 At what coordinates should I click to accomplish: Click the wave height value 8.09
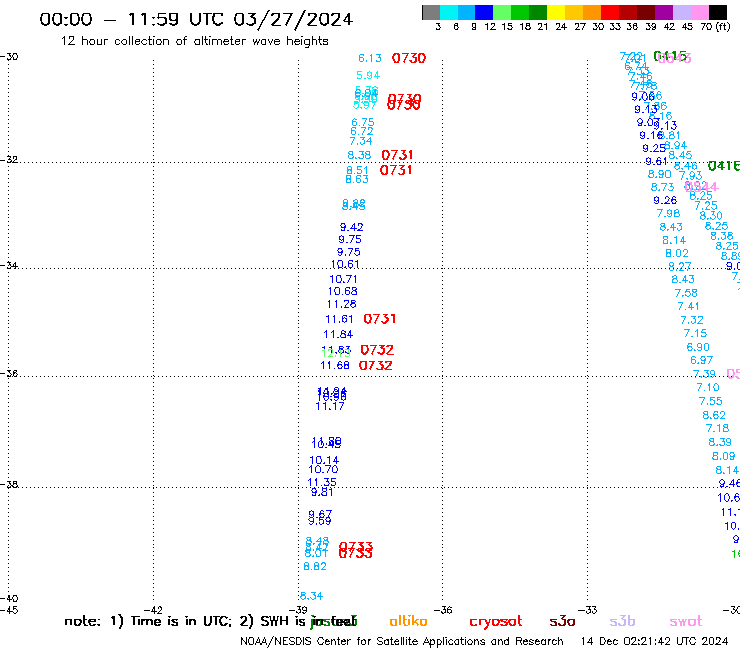click(723, 456)
